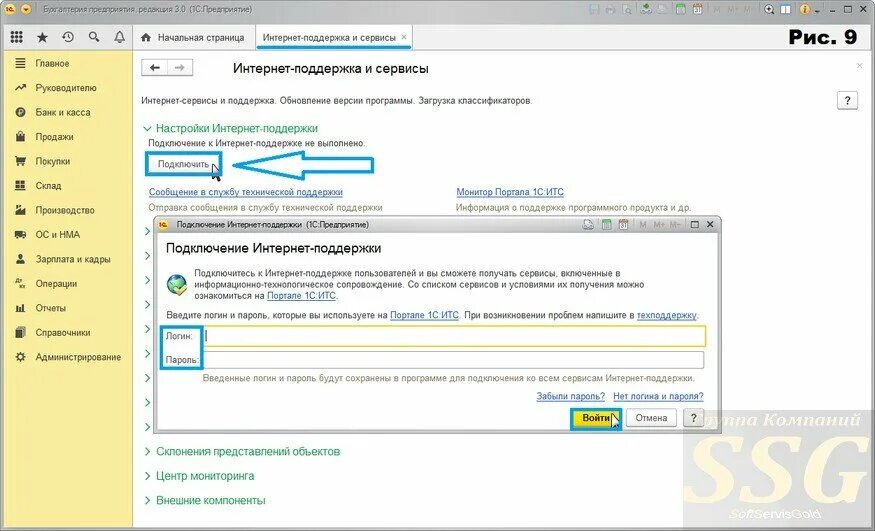Click the Zoom scale magnifier icon
Image resolution: width=875 pixels, height=531 pixels.
pyautogui.click(x=769, y=9)
